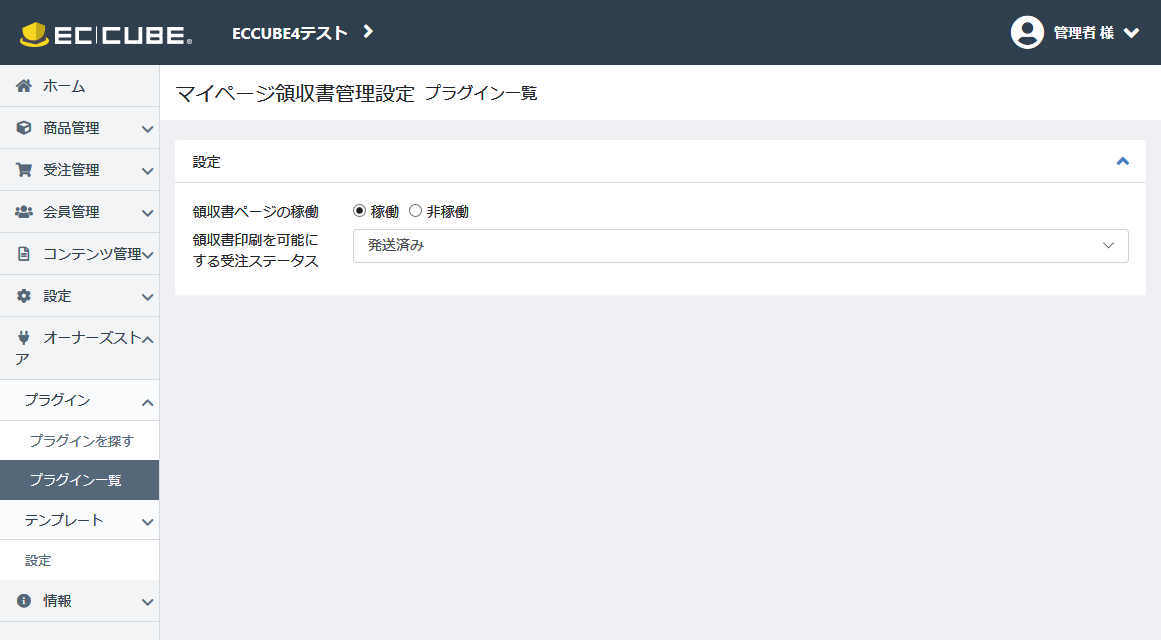
Task: Collapse the 設定 panel using the chevron
Action: pyautogui.click(x=1122, y=161)
